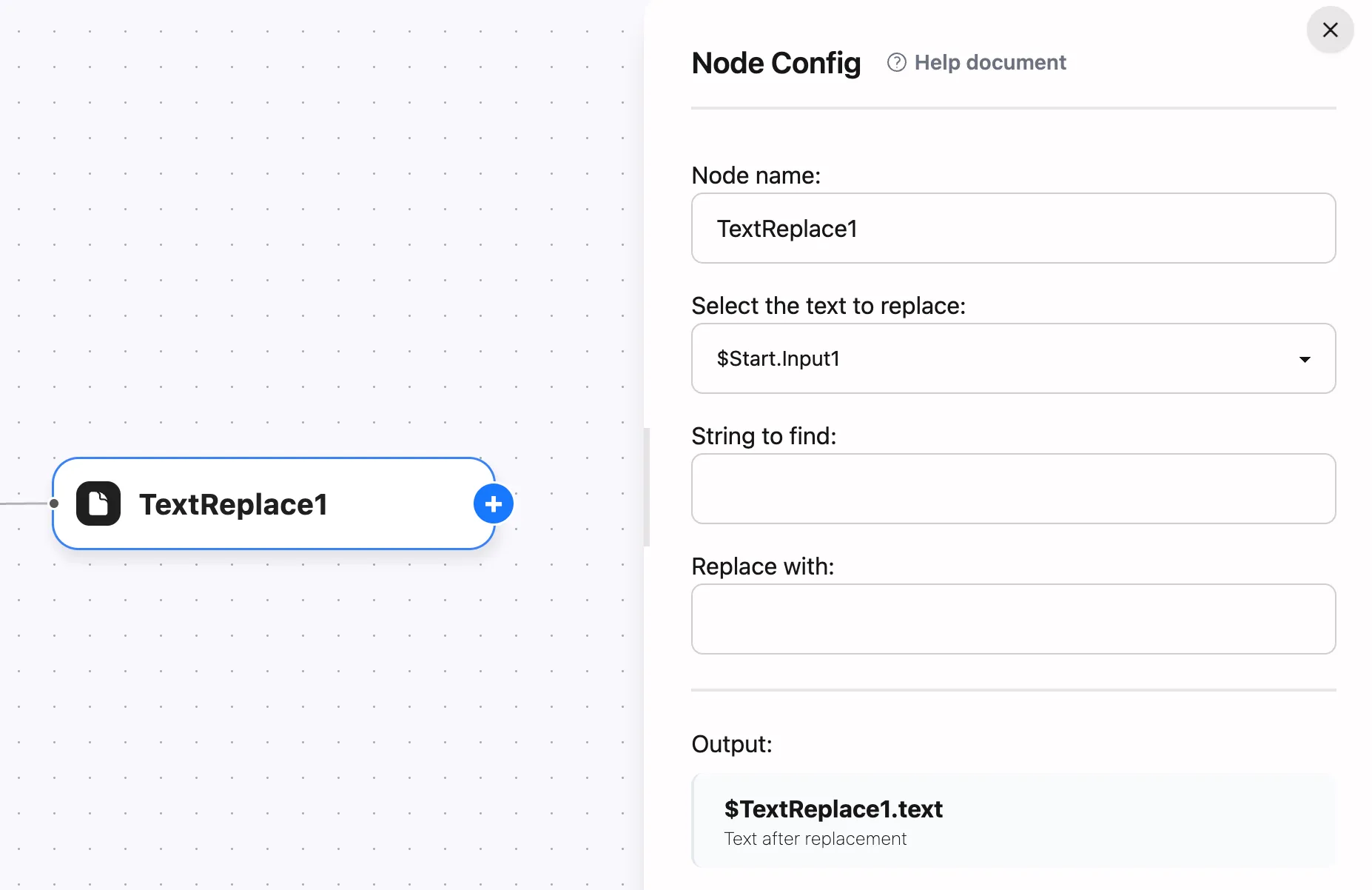Click the panel resize handle on left edge
Viewport: 1372px width, 890px height.
pos(647,487)
